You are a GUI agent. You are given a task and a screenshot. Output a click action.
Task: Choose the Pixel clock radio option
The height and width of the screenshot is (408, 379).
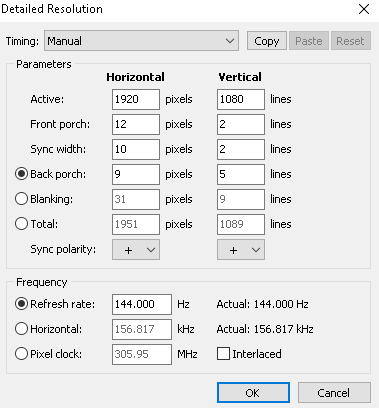pyautogui.click(x=21, y=354)
